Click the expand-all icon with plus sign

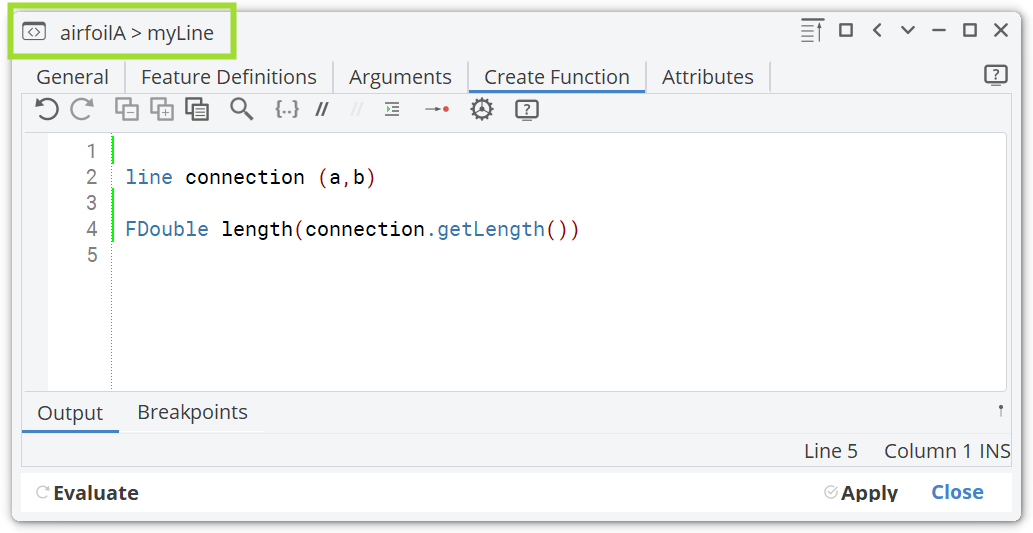tap(162, 109)
